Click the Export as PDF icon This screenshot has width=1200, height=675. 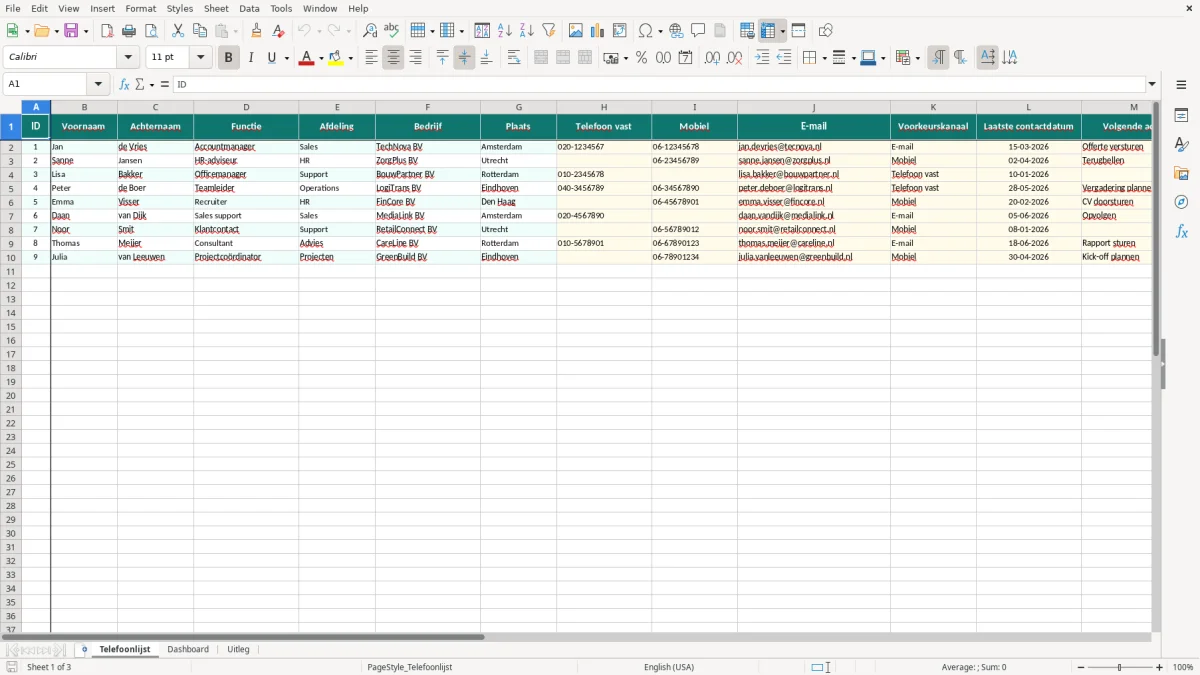click(x=107, y=31)
